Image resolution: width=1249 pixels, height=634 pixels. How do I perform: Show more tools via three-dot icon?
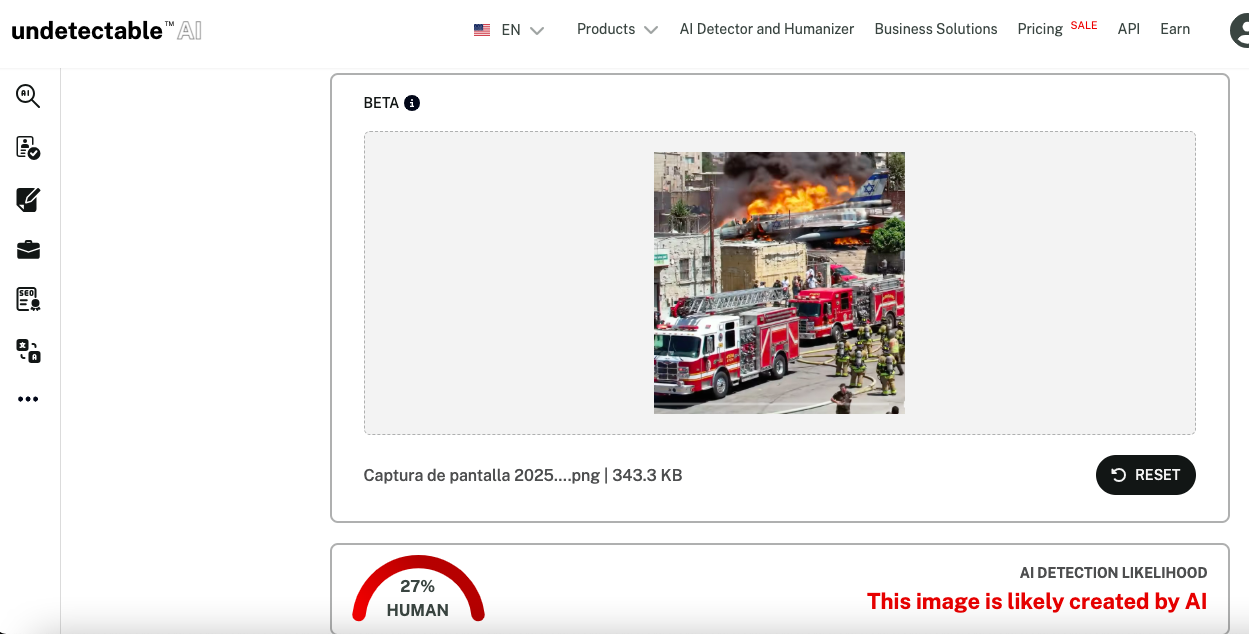click(x=28, y=399)
